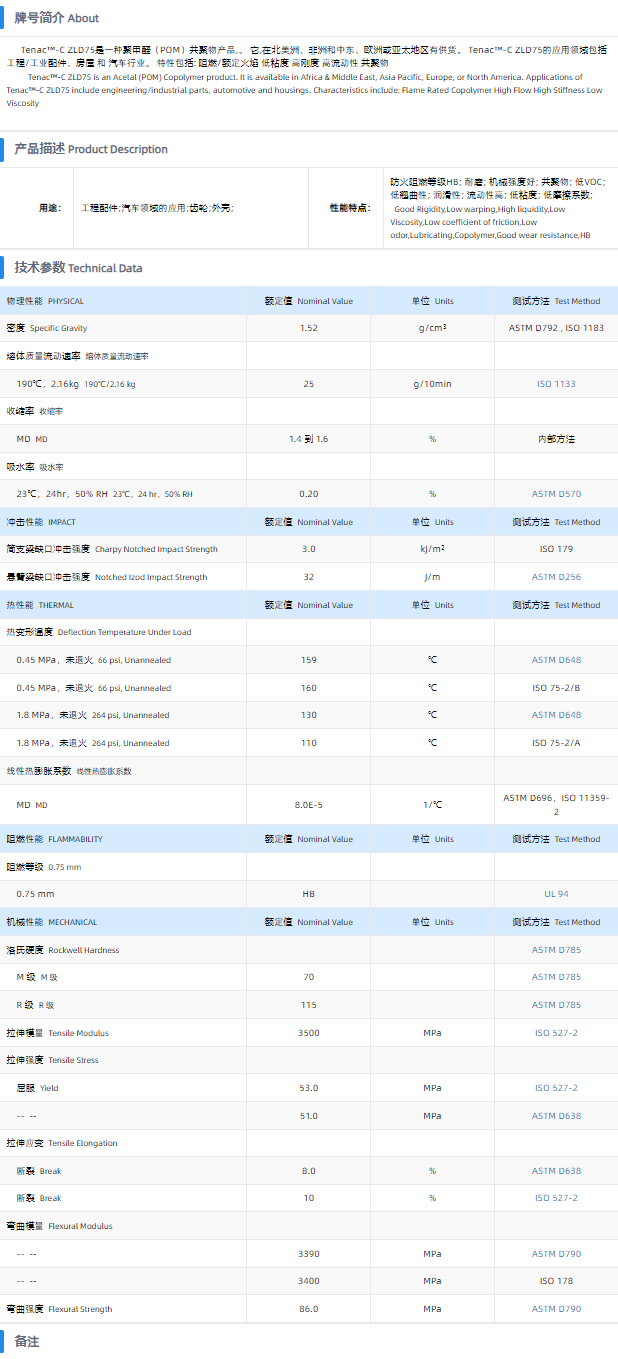Image resolution: width=618 pixels, height=1359 pixels.
Task: Click the 内部方法 test method cell
Action: pos(556,439)
